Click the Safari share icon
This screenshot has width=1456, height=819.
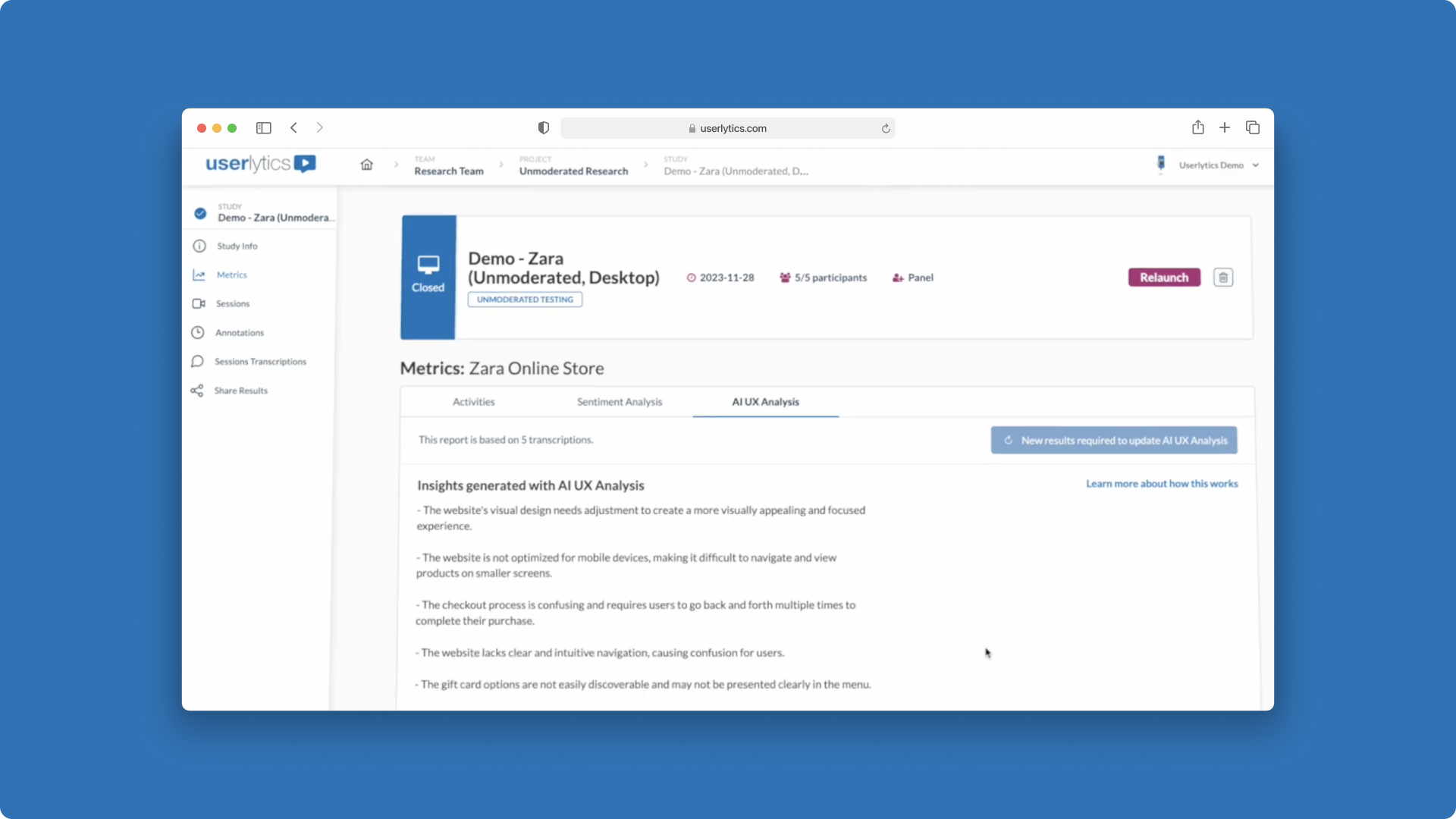[x=1197, y=127]
